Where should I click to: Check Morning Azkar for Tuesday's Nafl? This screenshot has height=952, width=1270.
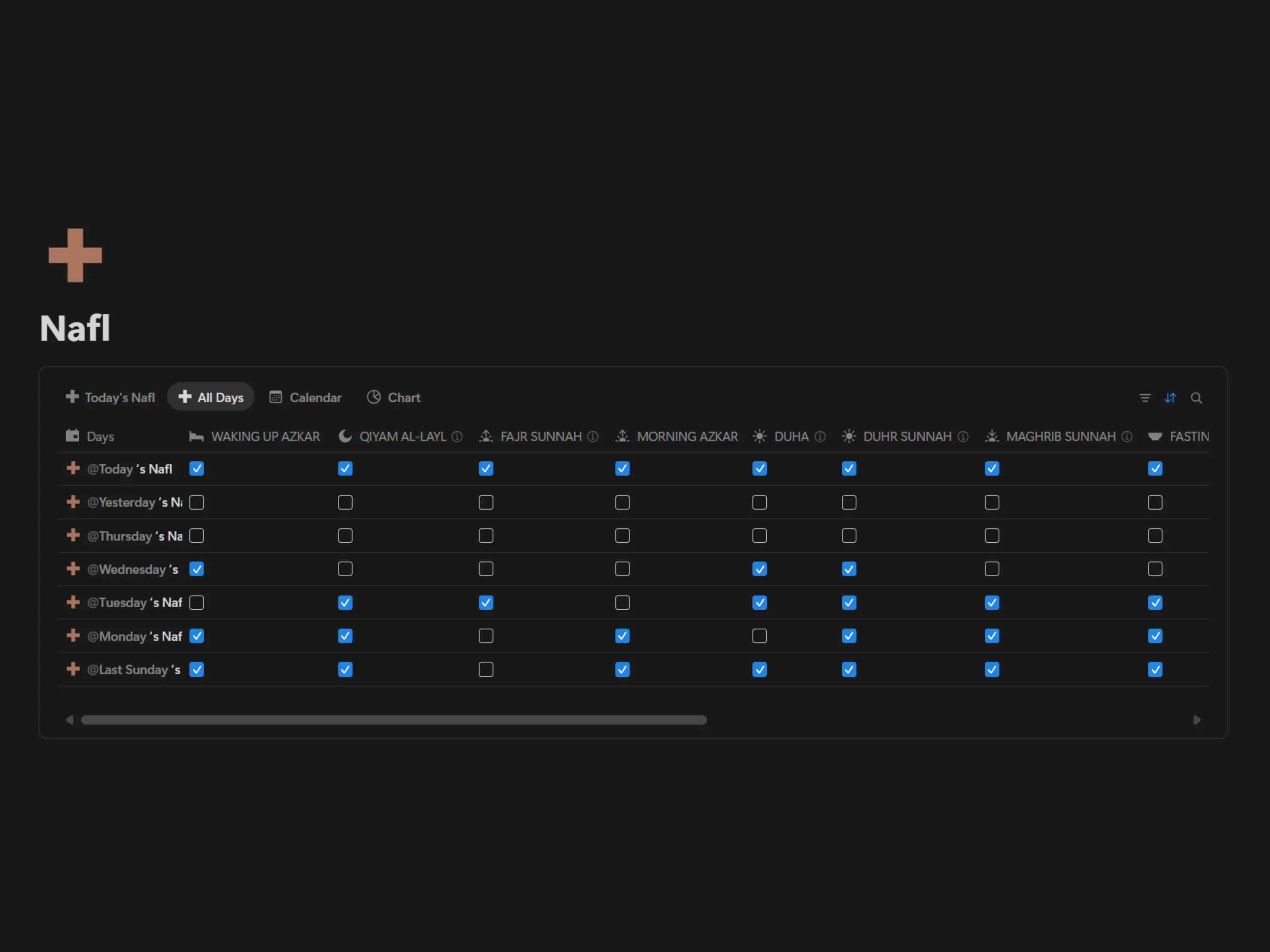click(x=622, y=603)
